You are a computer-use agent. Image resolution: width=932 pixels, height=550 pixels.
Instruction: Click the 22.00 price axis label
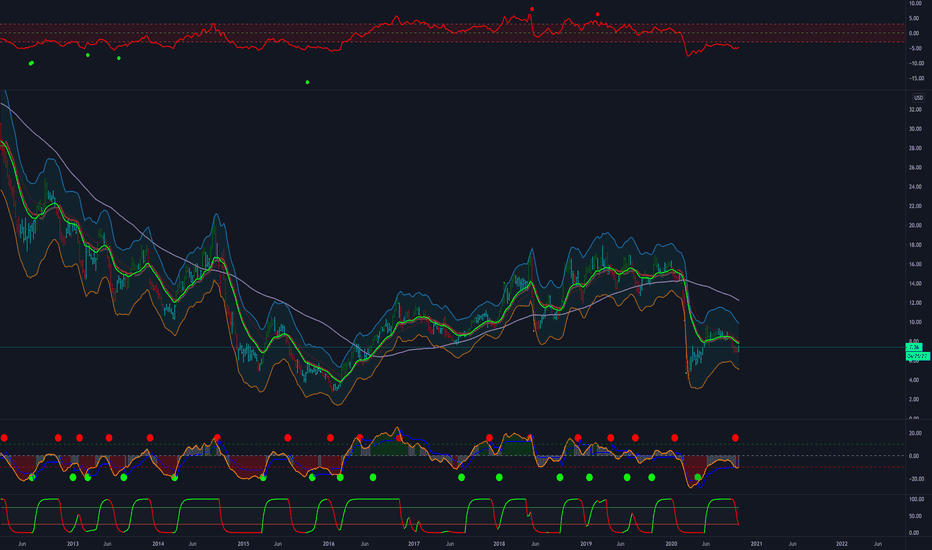915,206
